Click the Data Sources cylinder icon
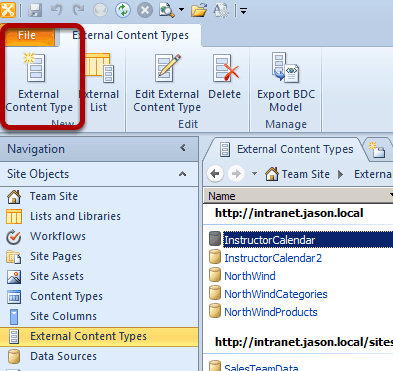This screenshot has width=393, height=371. point(14,357)
